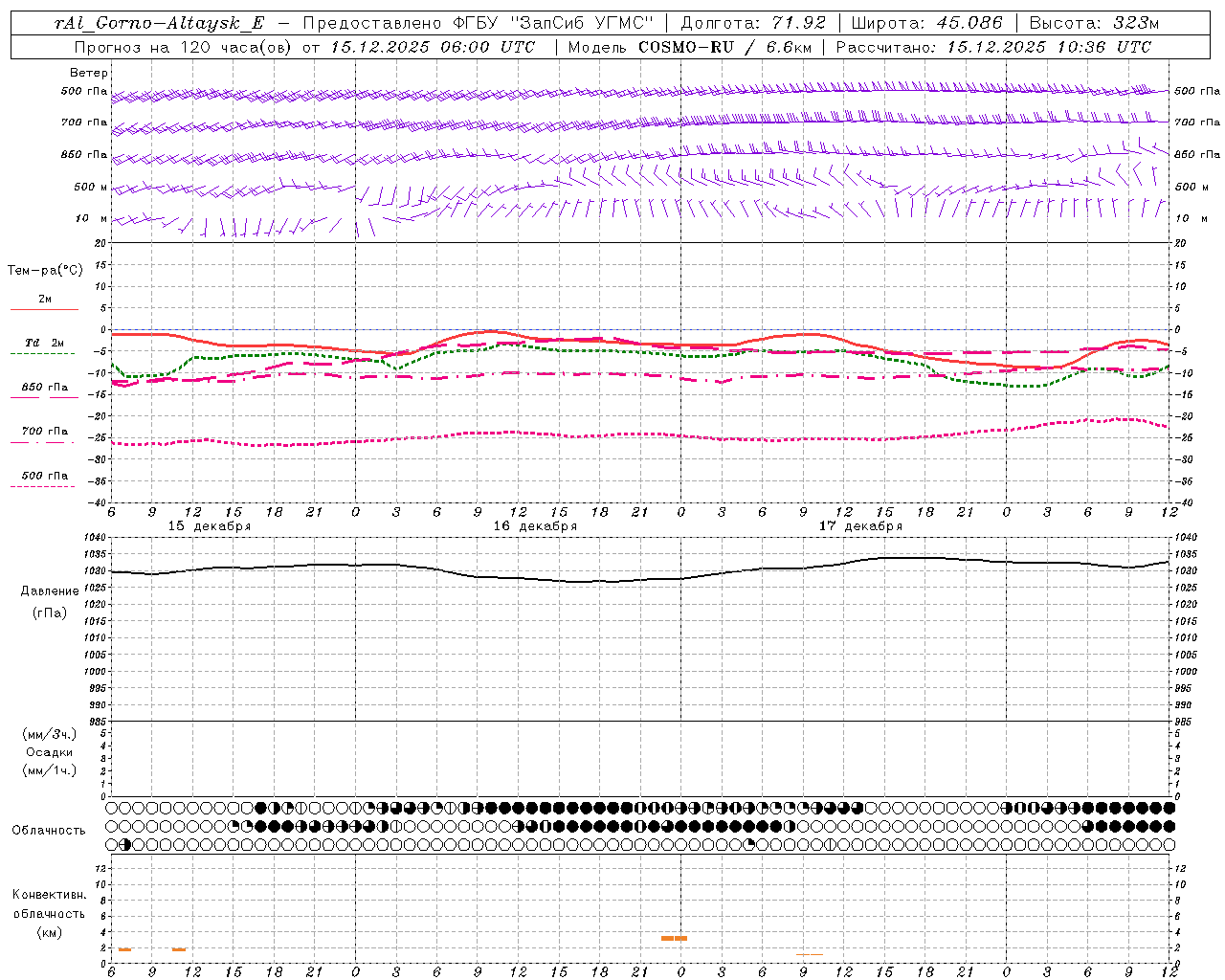Click the Тем-ра(°C) axis title

click(x=45, y=270)
